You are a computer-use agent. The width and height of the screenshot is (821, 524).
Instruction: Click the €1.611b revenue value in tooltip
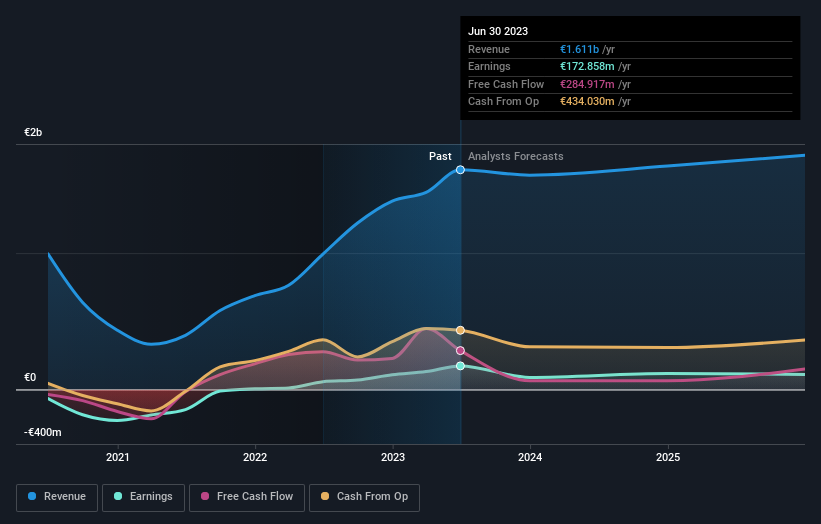(579, 49)
